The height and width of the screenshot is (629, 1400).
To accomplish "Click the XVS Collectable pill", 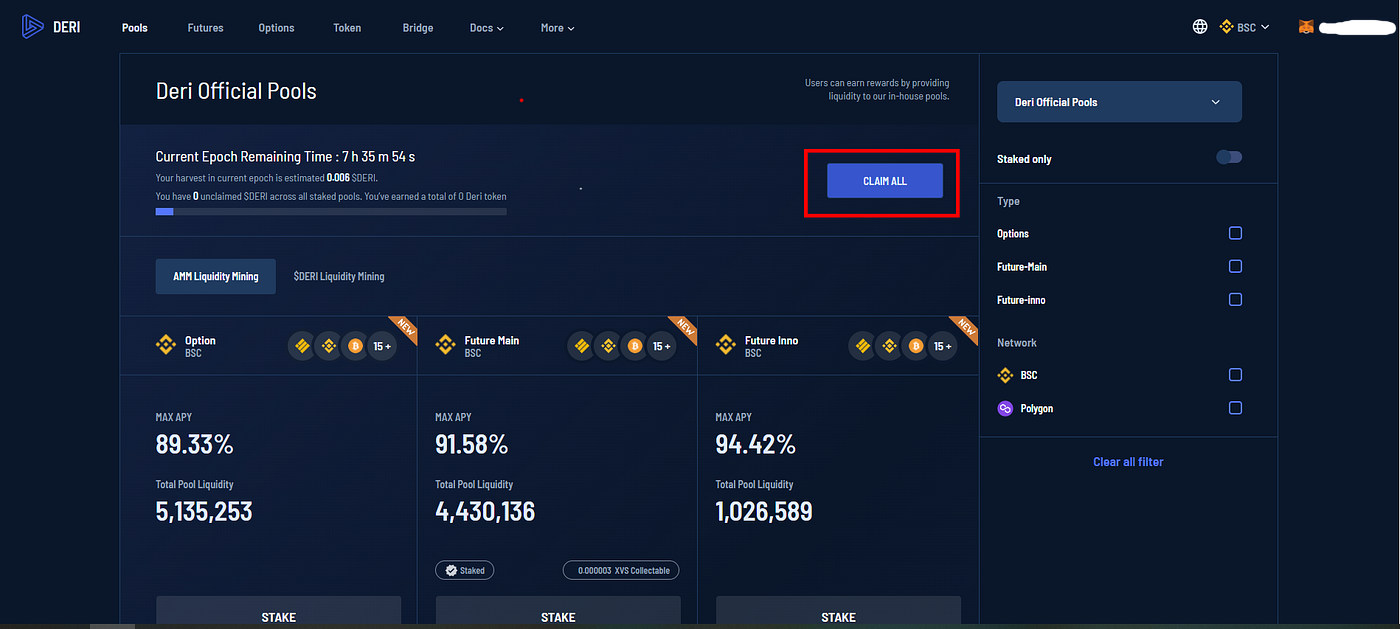I will click(621, 570).
